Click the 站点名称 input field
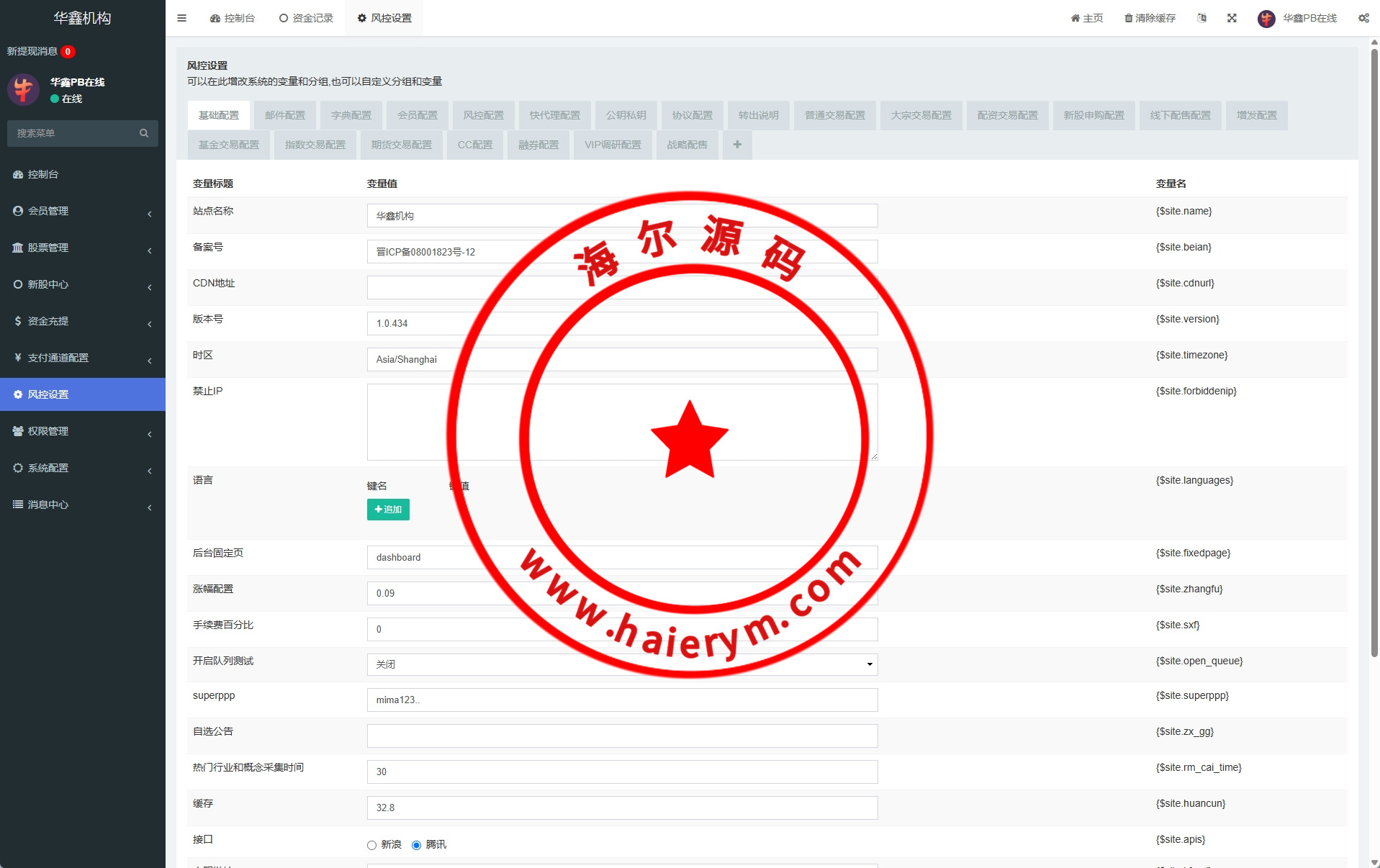The width and height of the screenshot is (1380, 868). coord(622,216)
